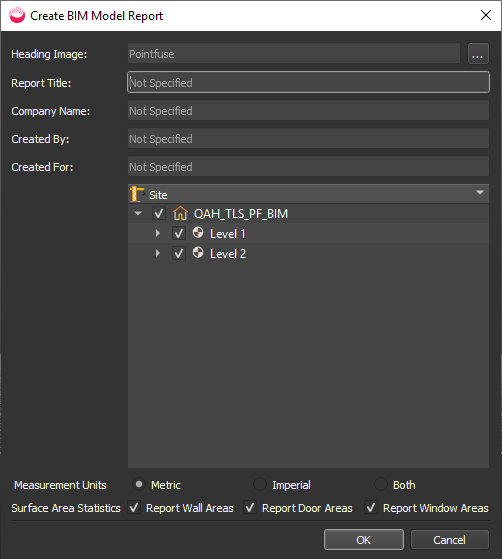
Task: Uncheck the QAH_TLS_PF_BIM checkbox
Action: pos(159,214)
